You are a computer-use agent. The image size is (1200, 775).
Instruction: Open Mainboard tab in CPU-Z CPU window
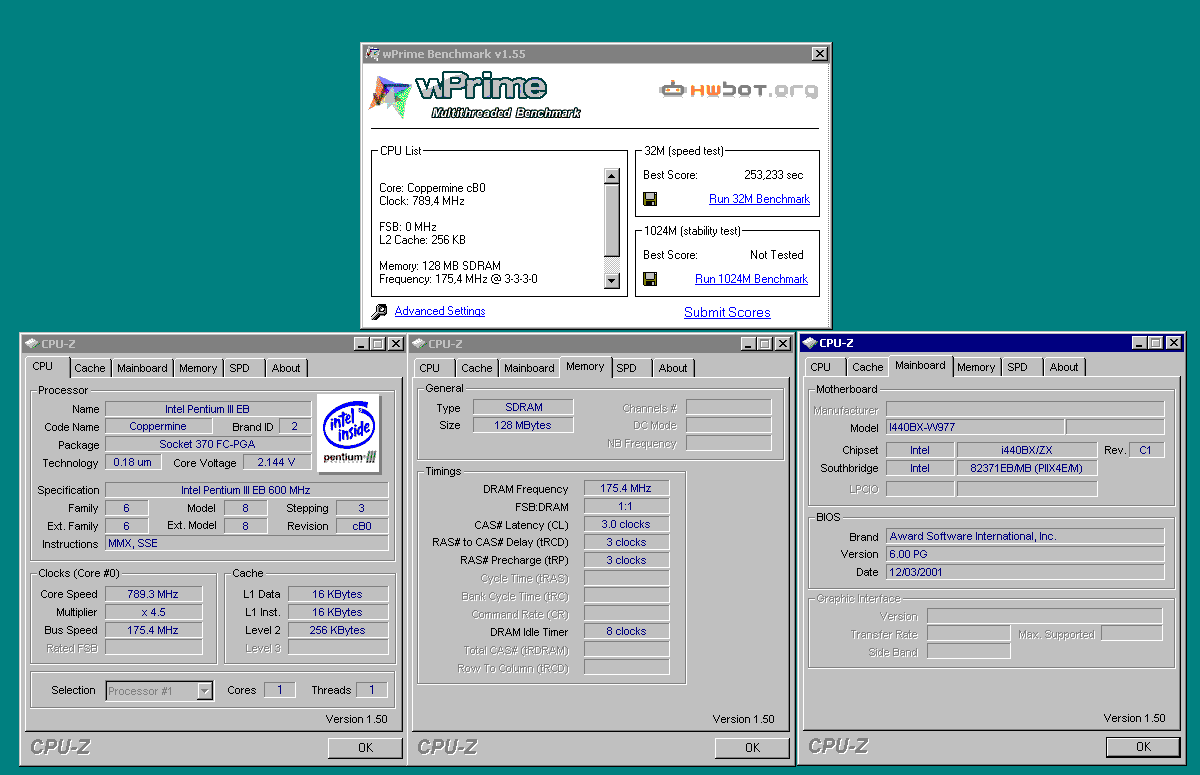coord(142,368)
